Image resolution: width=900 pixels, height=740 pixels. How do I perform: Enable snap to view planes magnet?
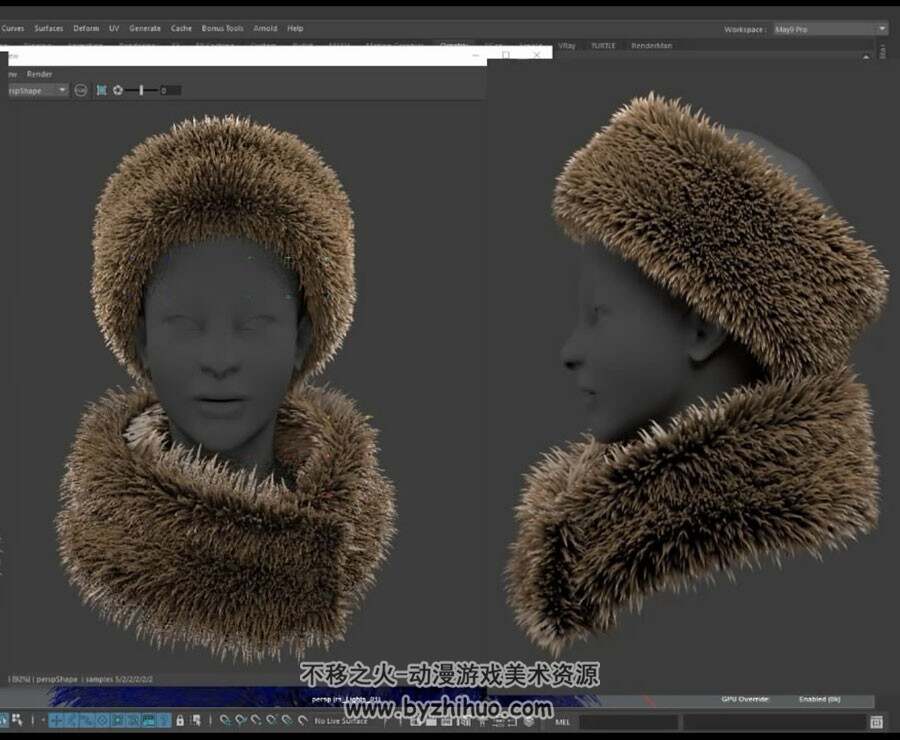click(x=287, y=720)
